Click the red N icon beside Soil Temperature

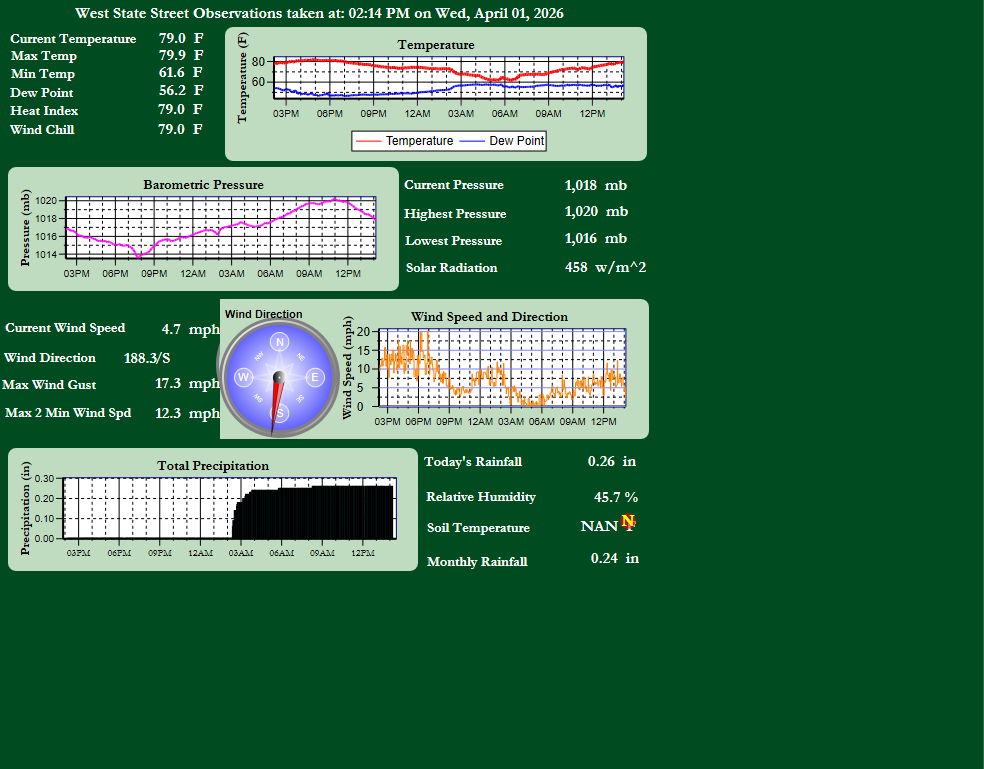tap(627, 521)
